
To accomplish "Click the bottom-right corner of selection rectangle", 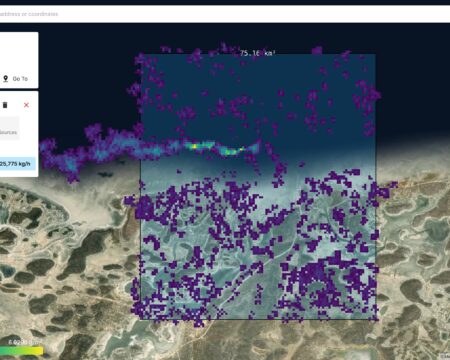I will click(376, 319).
